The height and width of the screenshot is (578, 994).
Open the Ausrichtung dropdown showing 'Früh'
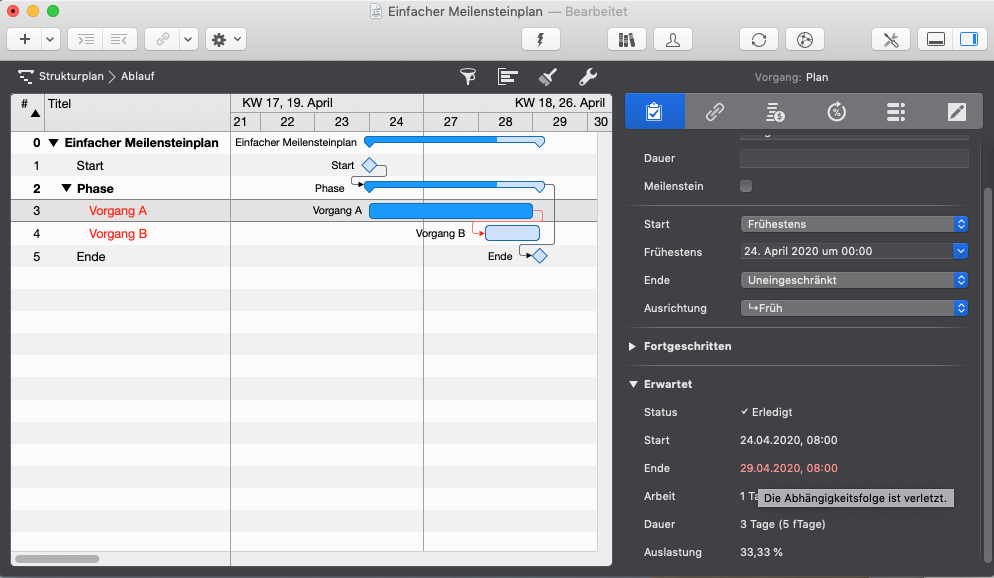854,308
